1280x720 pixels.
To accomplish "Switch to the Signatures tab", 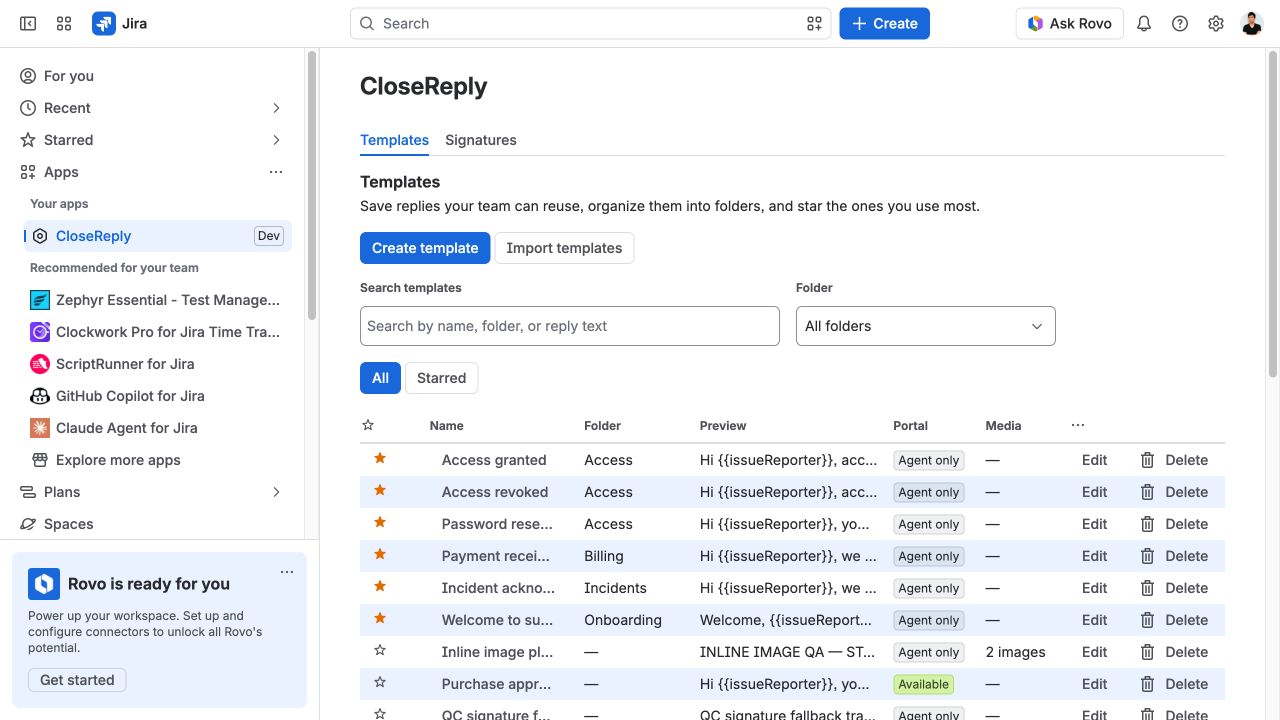I will (481, 140).
